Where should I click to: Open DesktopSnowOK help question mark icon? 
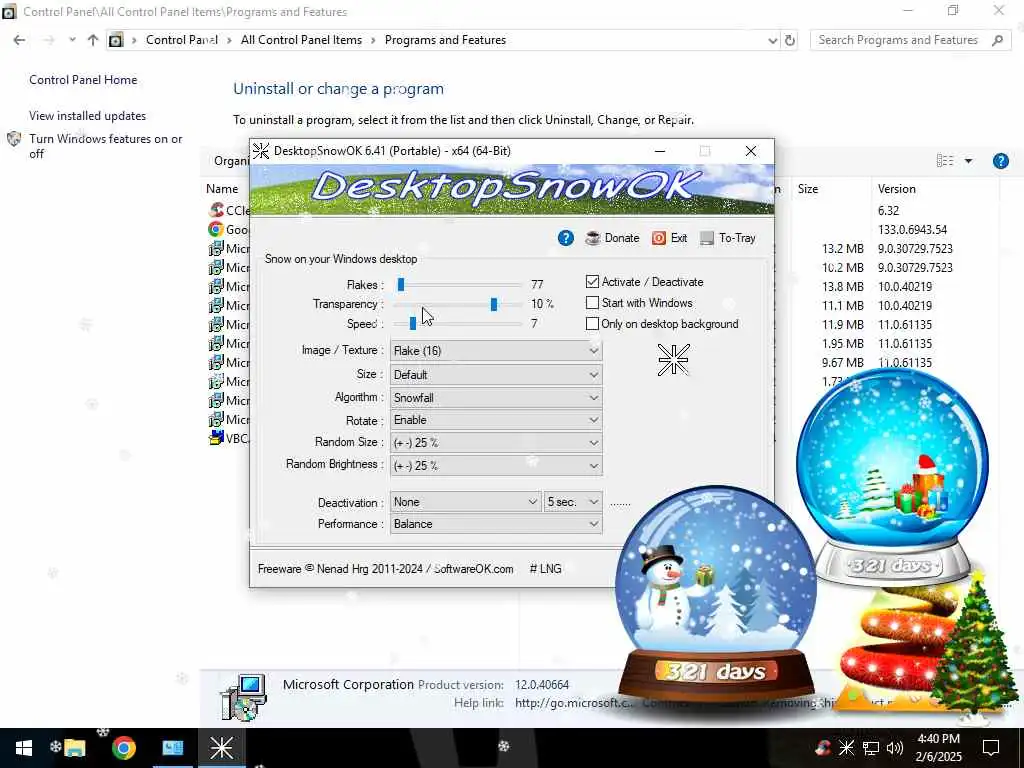566,238
